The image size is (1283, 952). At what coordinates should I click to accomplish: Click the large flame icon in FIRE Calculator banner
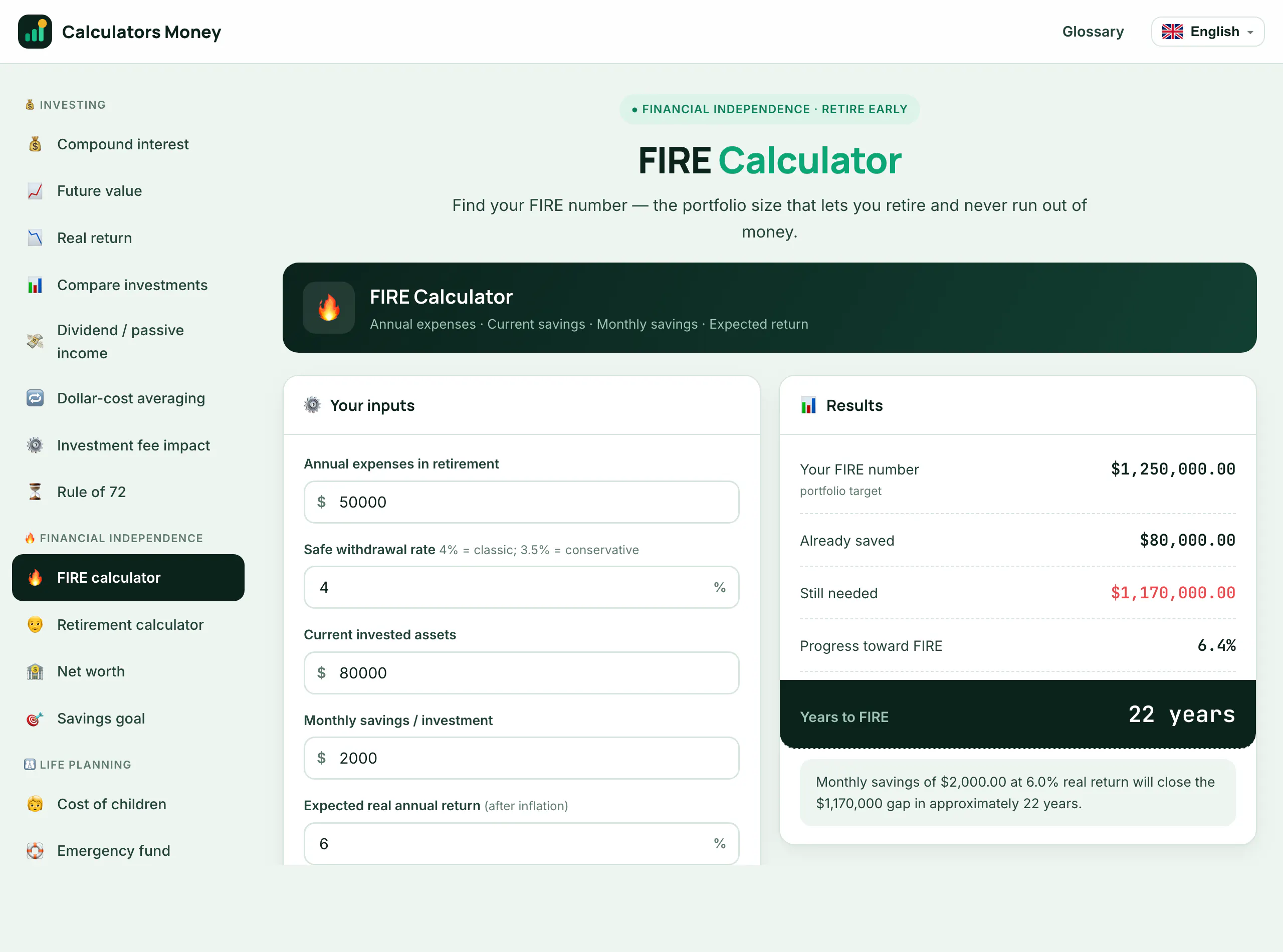(329, 308)
